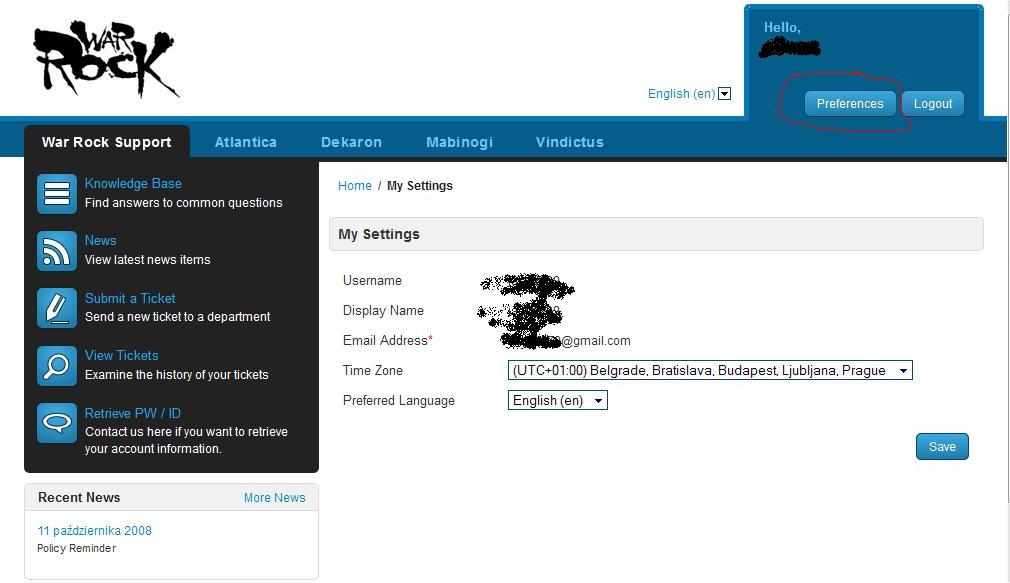Click the War Rock logo
This screenshot has width=1010, height=583.
pos(106,59)
